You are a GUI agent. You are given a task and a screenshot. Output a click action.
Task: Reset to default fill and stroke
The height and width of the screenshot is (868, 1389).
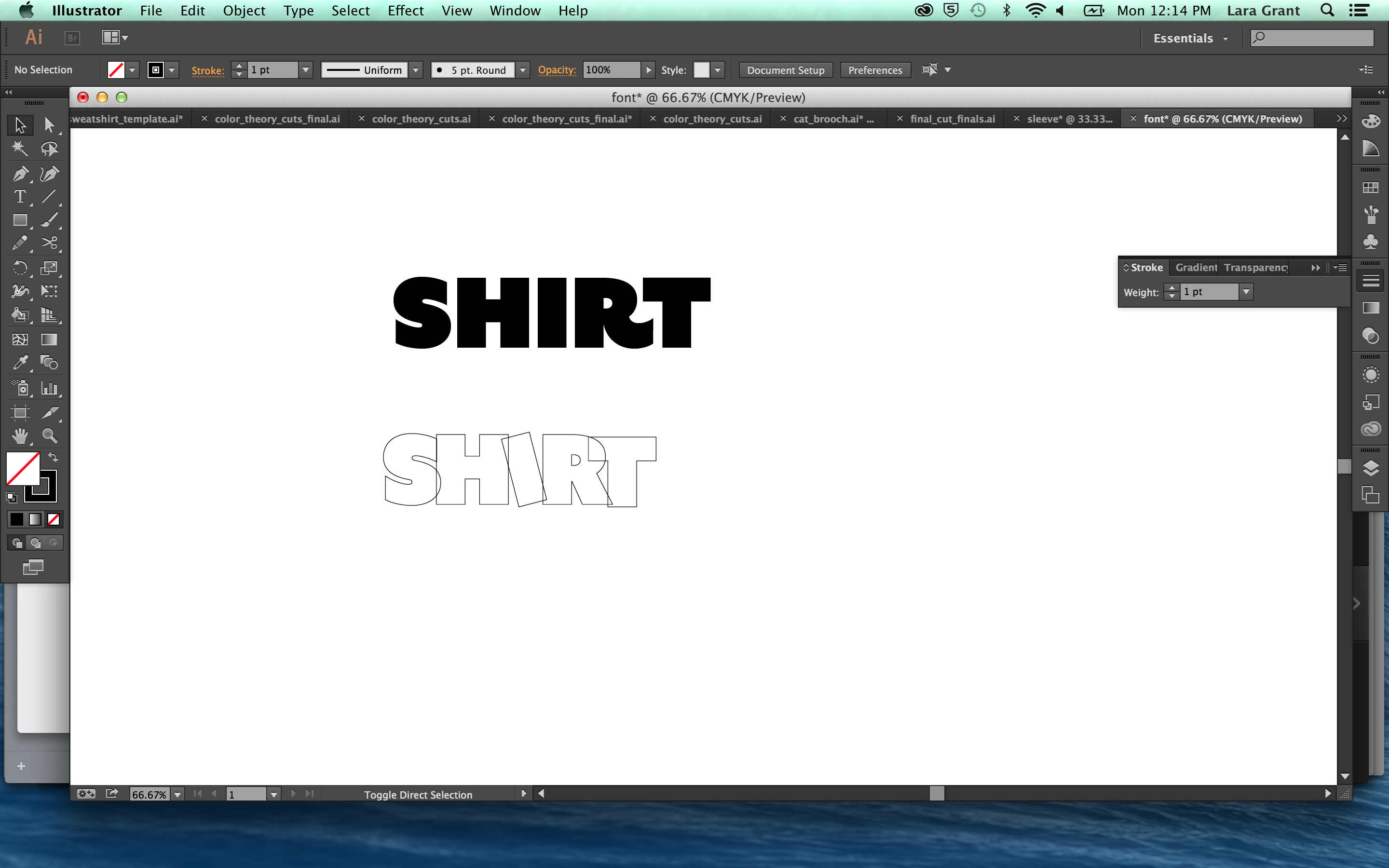12,497
